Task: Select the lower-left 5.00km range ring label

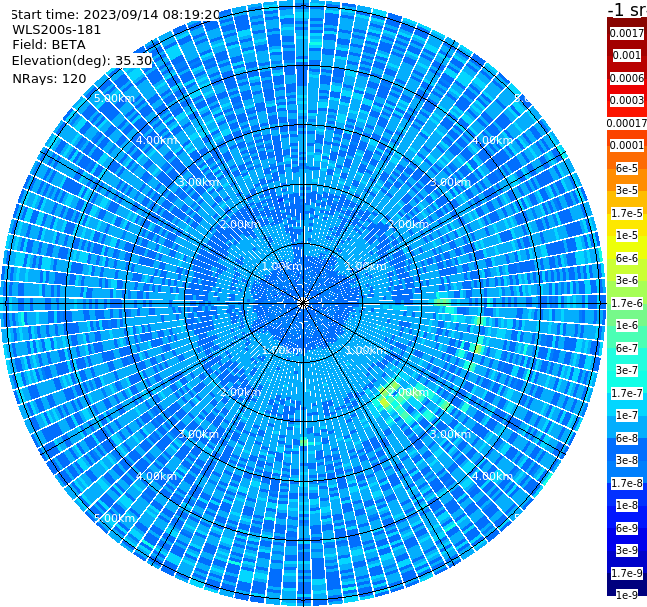Action: [x=114, y=518]
